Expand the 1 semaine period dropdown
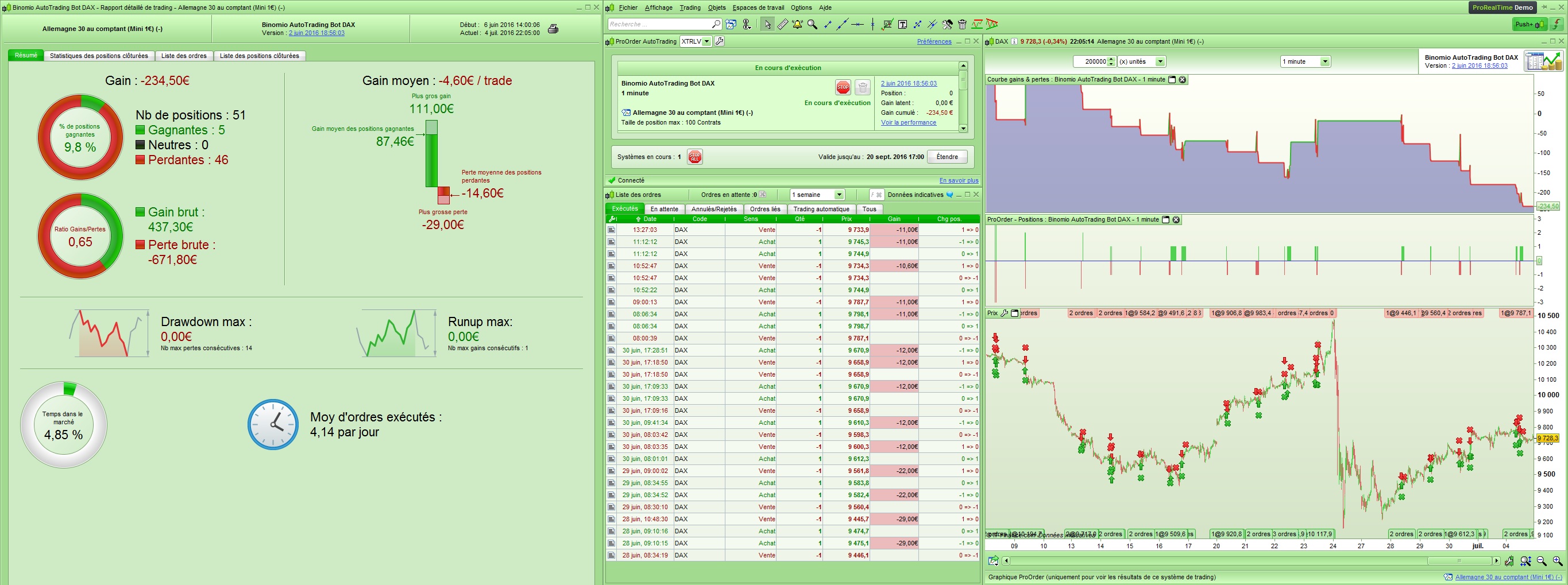The image size is (1568, 585). (x=839, y=195)
